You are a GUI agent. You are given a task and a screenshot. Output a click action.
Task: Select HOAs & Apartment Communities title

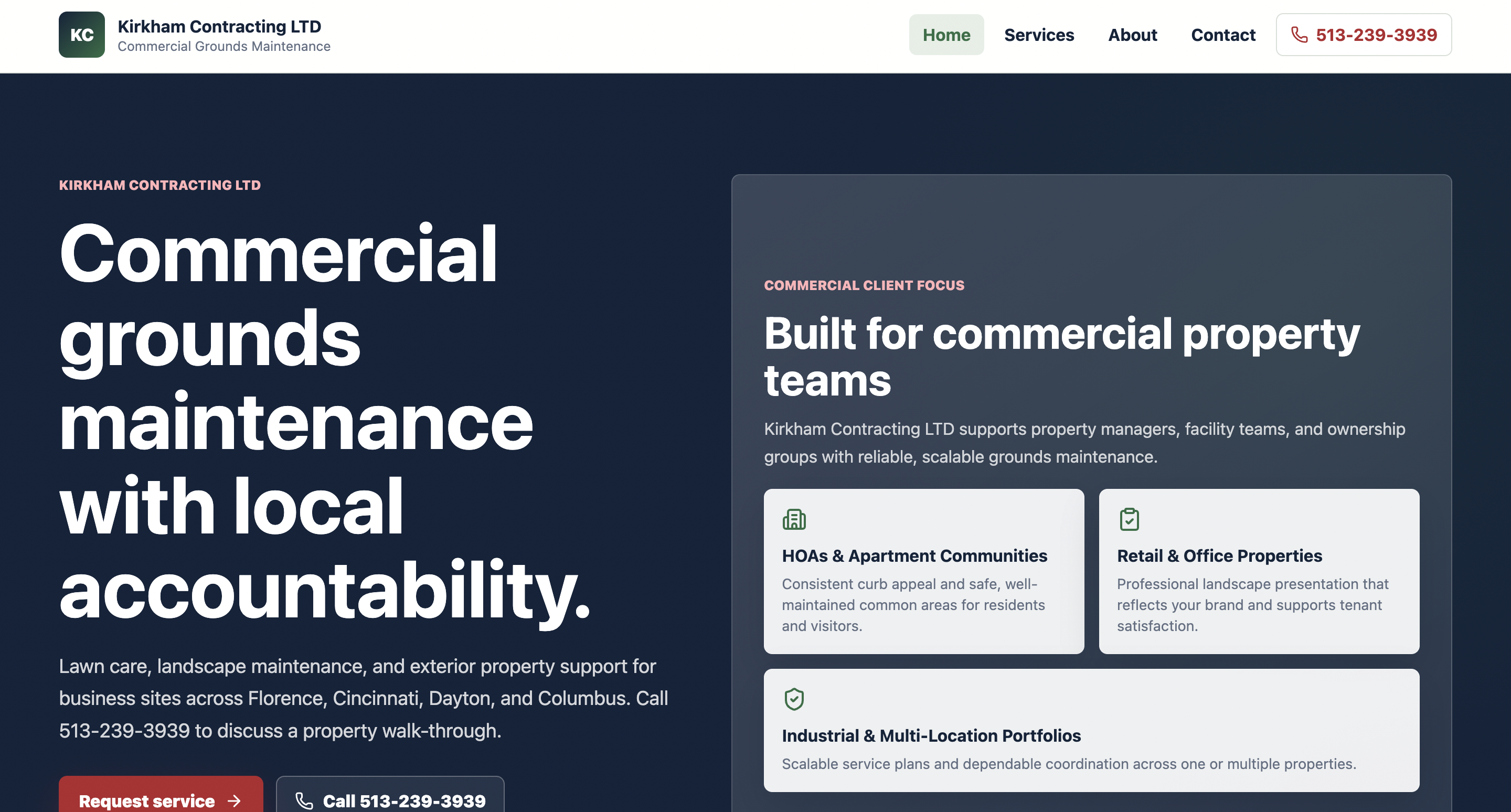pyautogui.click(x=914, y=556)
